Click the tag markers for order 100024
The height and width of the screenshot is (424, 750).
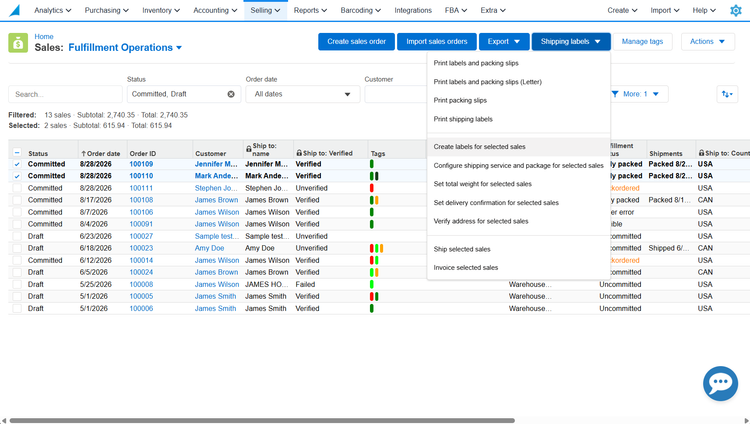point(374,272)
